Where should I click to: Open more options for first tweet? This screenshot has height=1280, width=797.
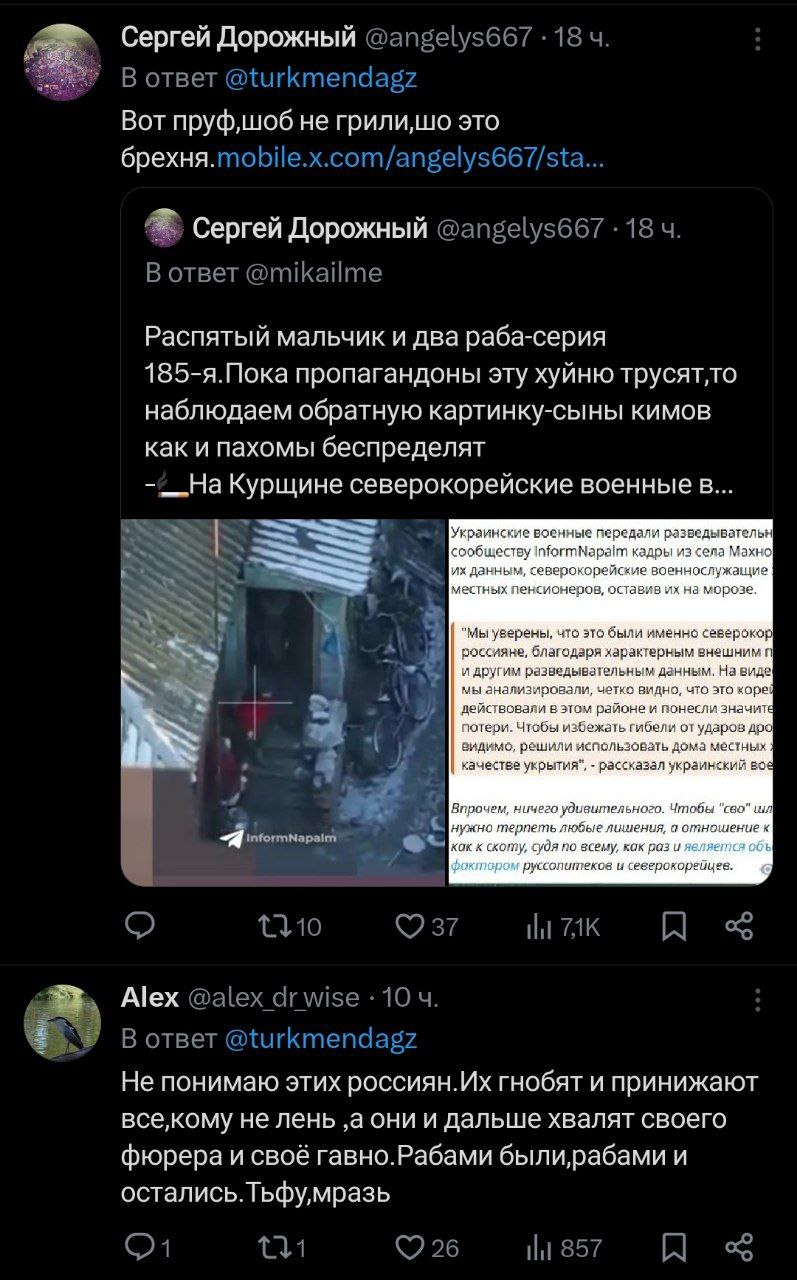(x=758, y=39)
